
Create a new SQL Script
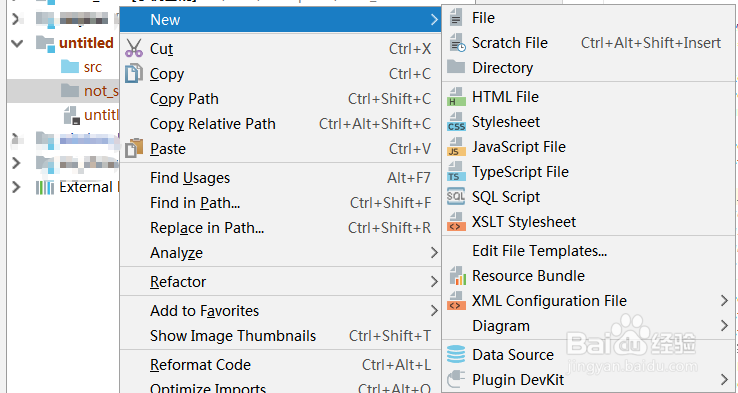click(x=589, y=197)
